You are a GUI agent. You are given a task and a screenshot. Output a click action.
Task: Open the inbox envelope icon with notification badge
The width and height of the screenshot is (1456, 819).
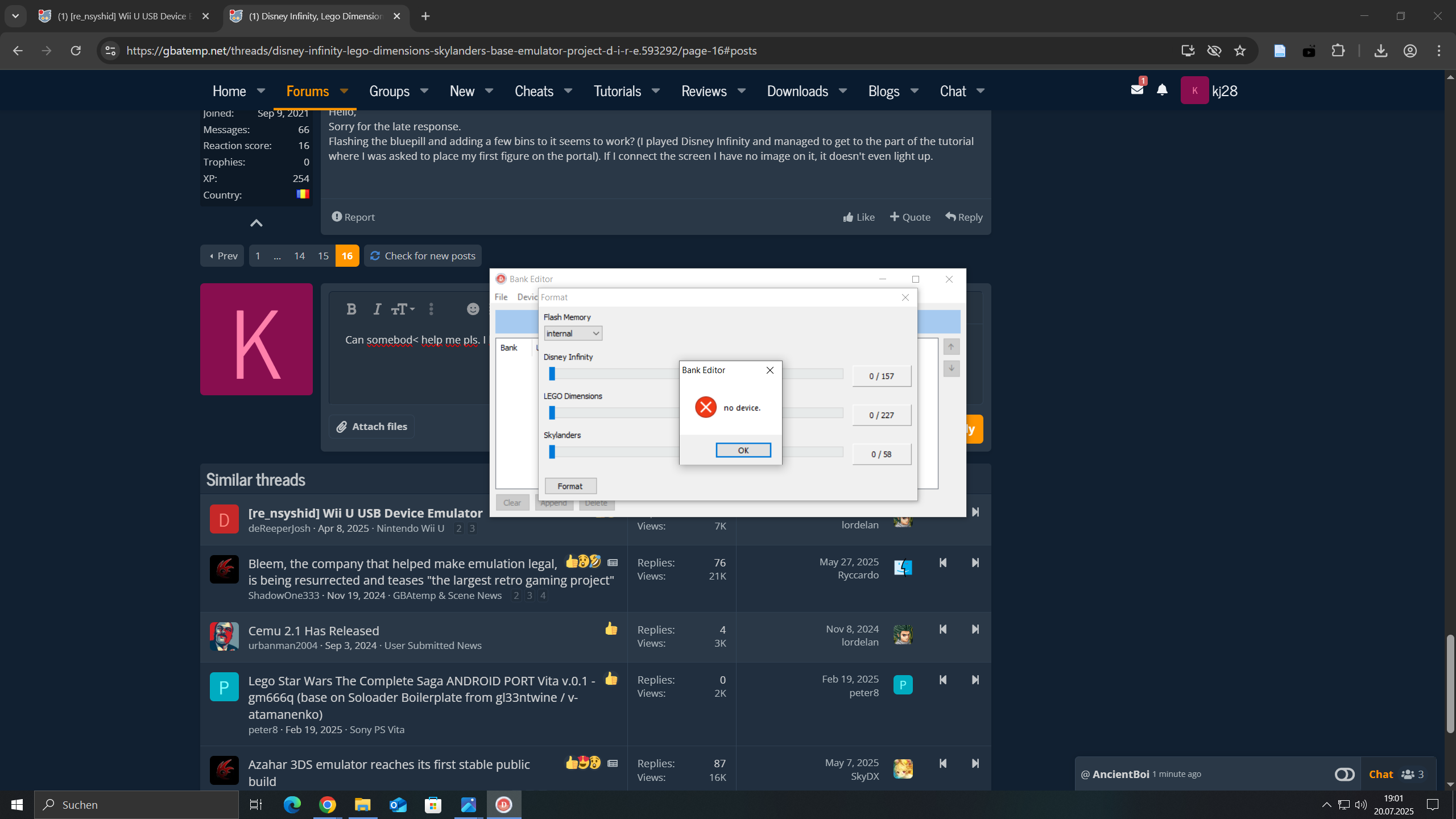tap(1138, 89)
